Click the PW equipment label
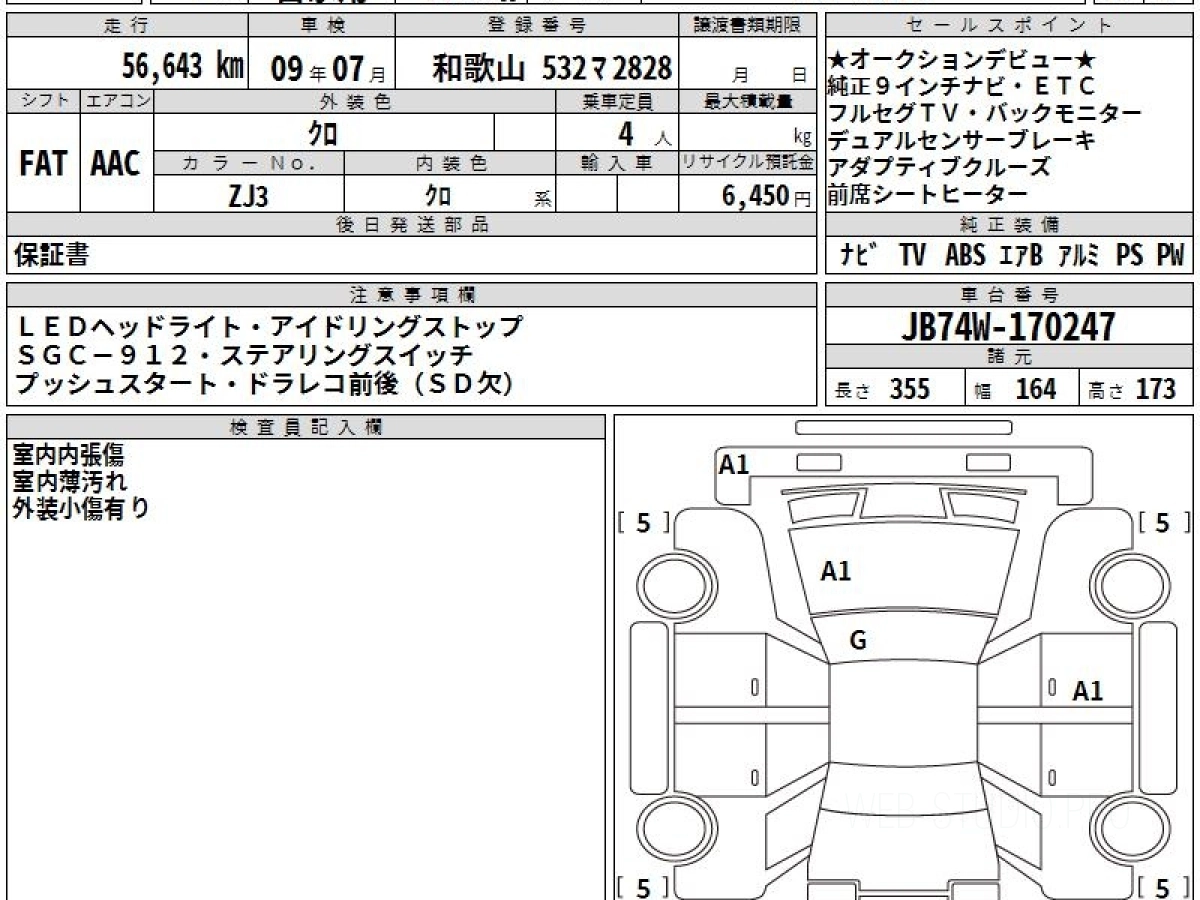This screenshot has width=1200, height=900. [1170, 256]
